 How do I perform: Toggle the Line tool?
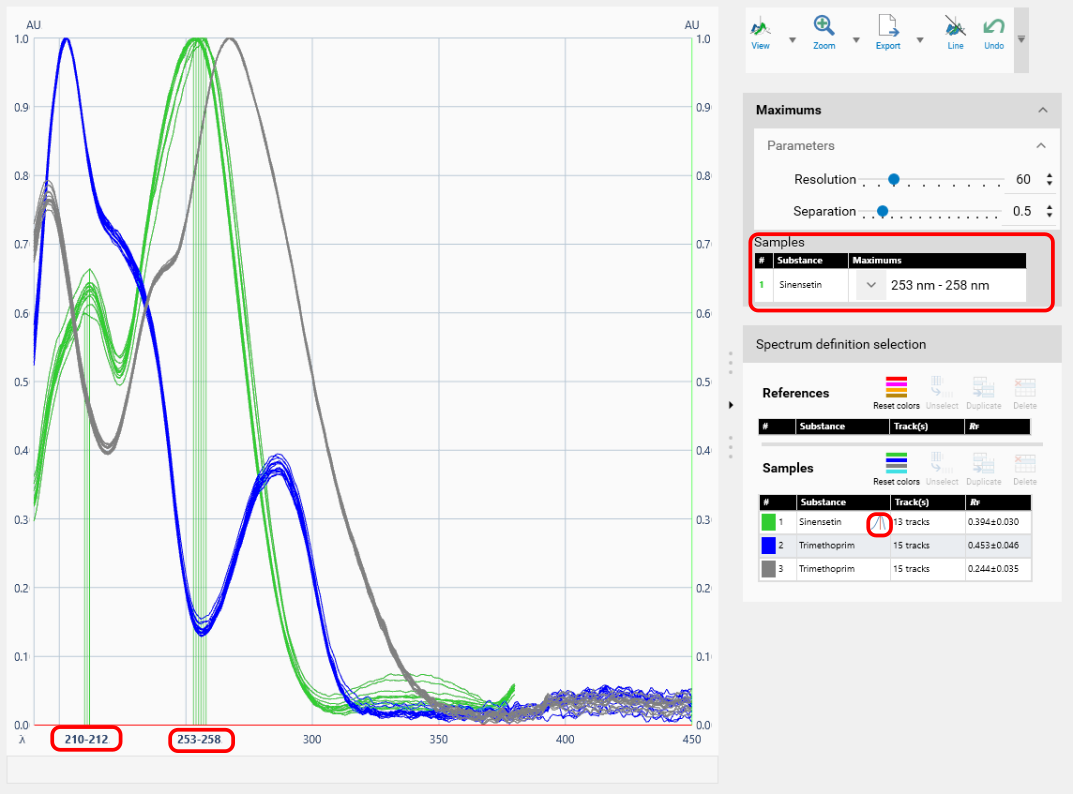pyautogui.click(x=955, y=30)
